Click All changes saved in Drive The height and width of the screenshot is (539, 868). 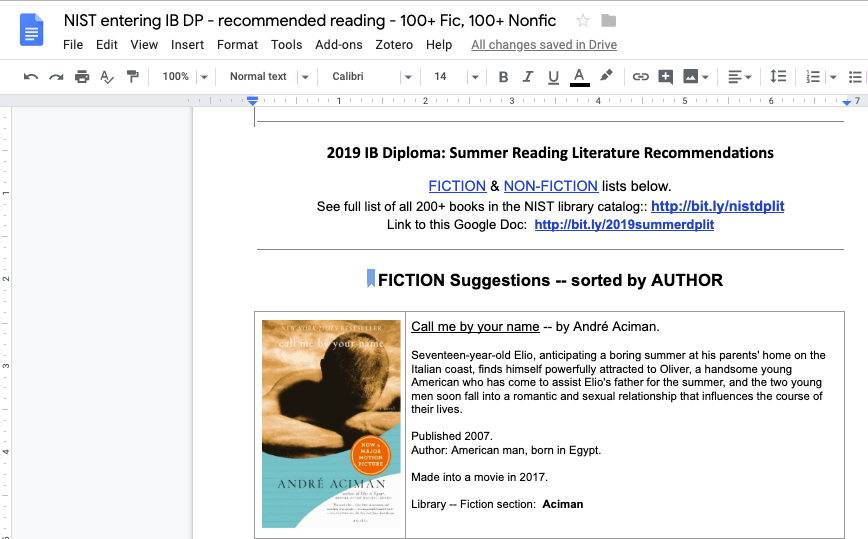[544, 45]
